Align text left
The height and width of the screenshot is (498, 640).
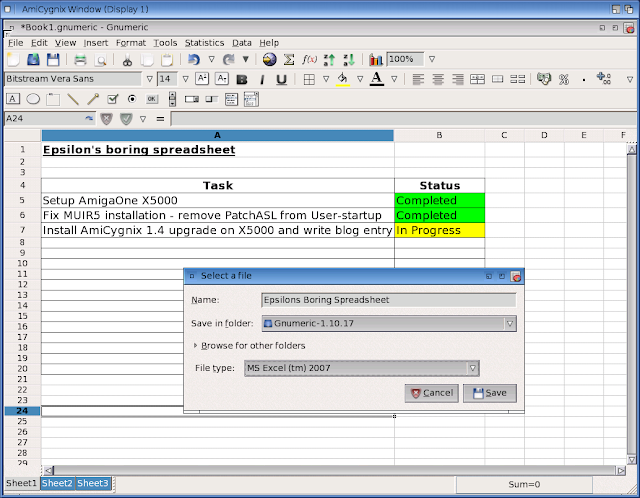[418, 79]
